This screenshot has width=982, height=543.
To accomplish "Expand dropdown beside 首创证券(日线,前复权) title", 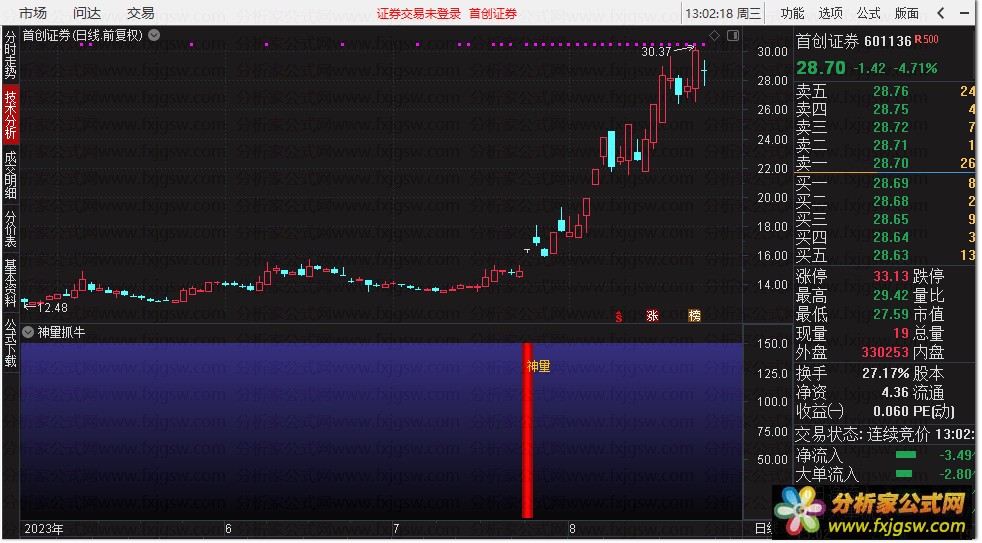I will pos(154,36).
